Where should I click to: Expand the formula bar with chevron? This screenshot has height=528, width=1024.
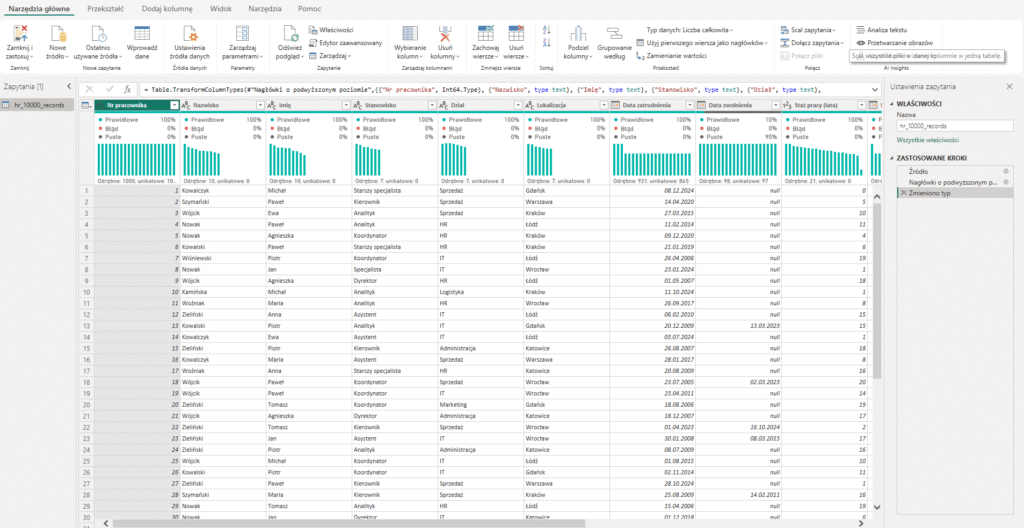point(874,89)
